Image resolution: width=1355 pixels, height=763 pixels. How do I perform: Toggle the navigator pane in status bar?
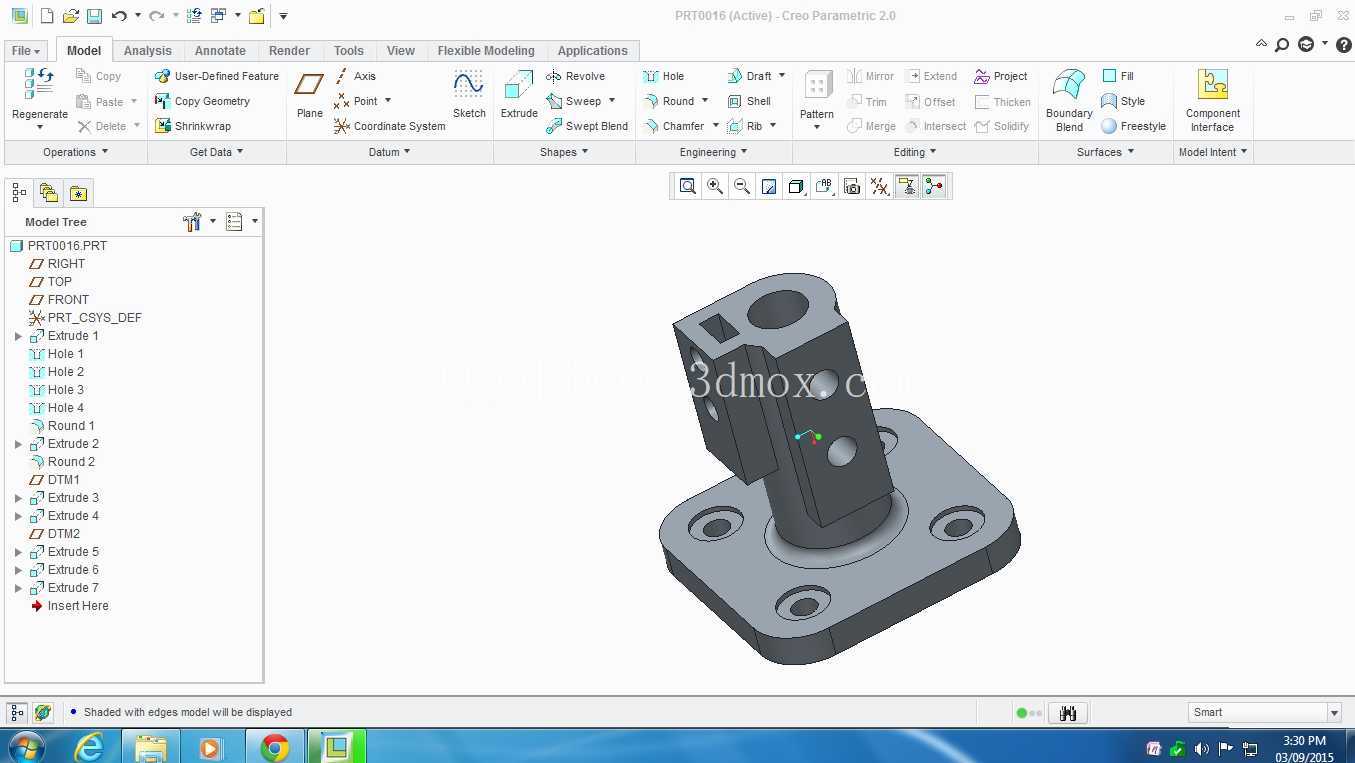[x=17, y=713]
